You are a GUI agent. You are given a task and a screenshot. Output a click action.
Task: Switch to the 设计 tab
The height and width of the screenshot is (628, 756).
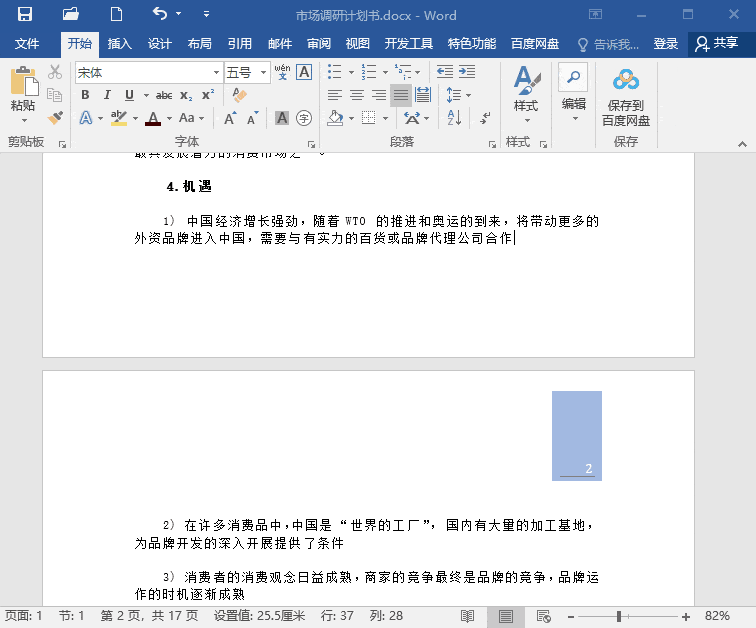point(159,44)
